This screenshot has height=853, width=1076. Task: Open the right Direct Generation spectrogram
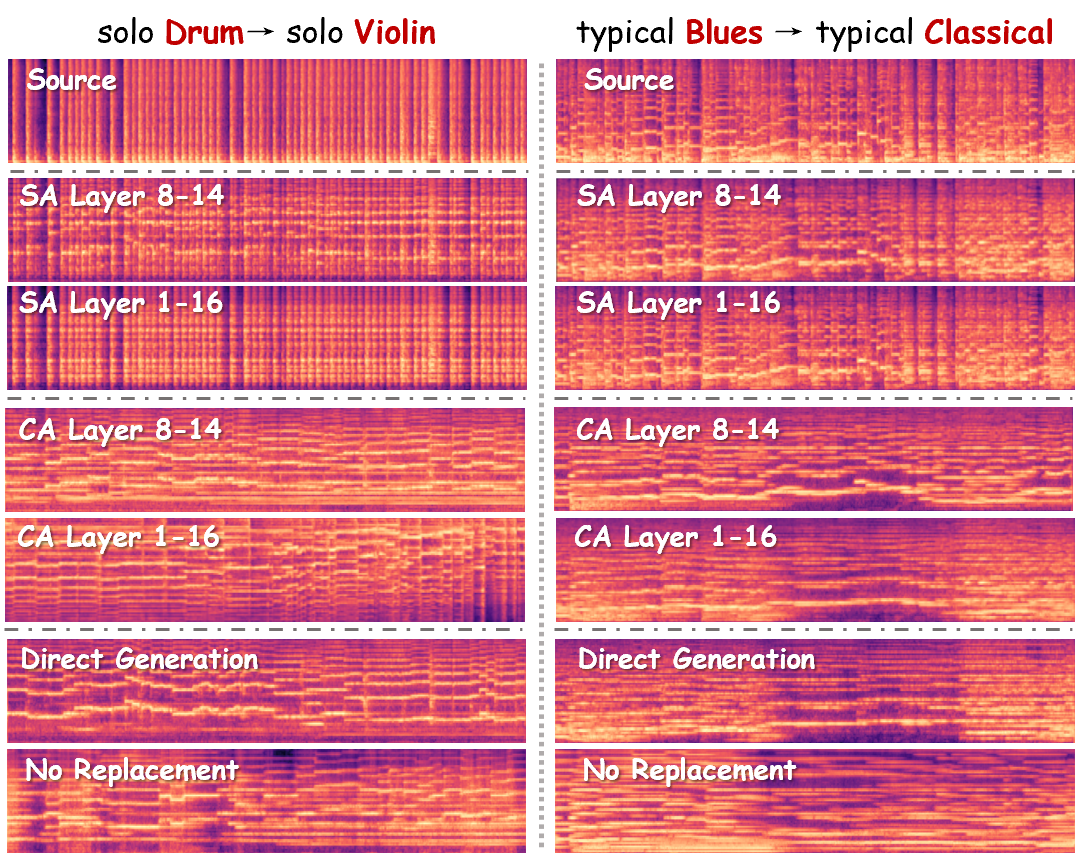[x=815, y=691]
